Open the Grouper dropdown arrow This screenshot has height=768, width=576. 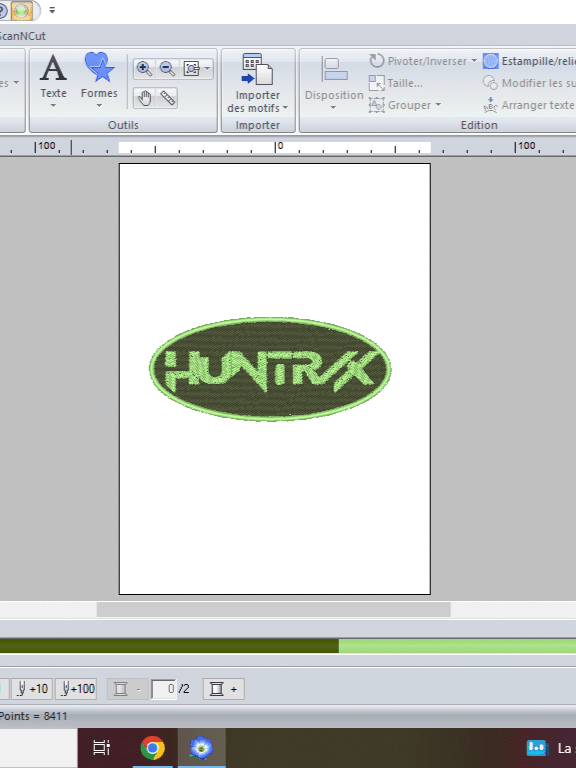(x=438, y=105)
